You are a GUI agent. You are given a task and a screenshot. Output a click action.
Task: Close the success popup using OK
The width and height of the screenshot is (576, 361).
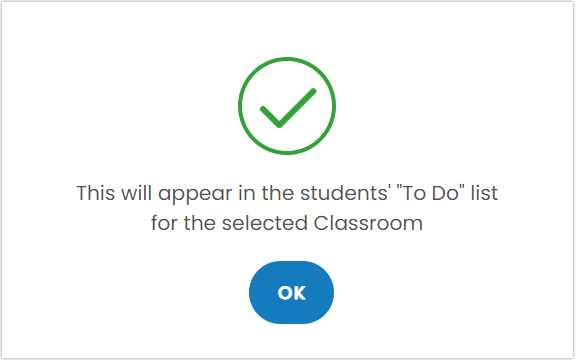[x=291, y=293]
